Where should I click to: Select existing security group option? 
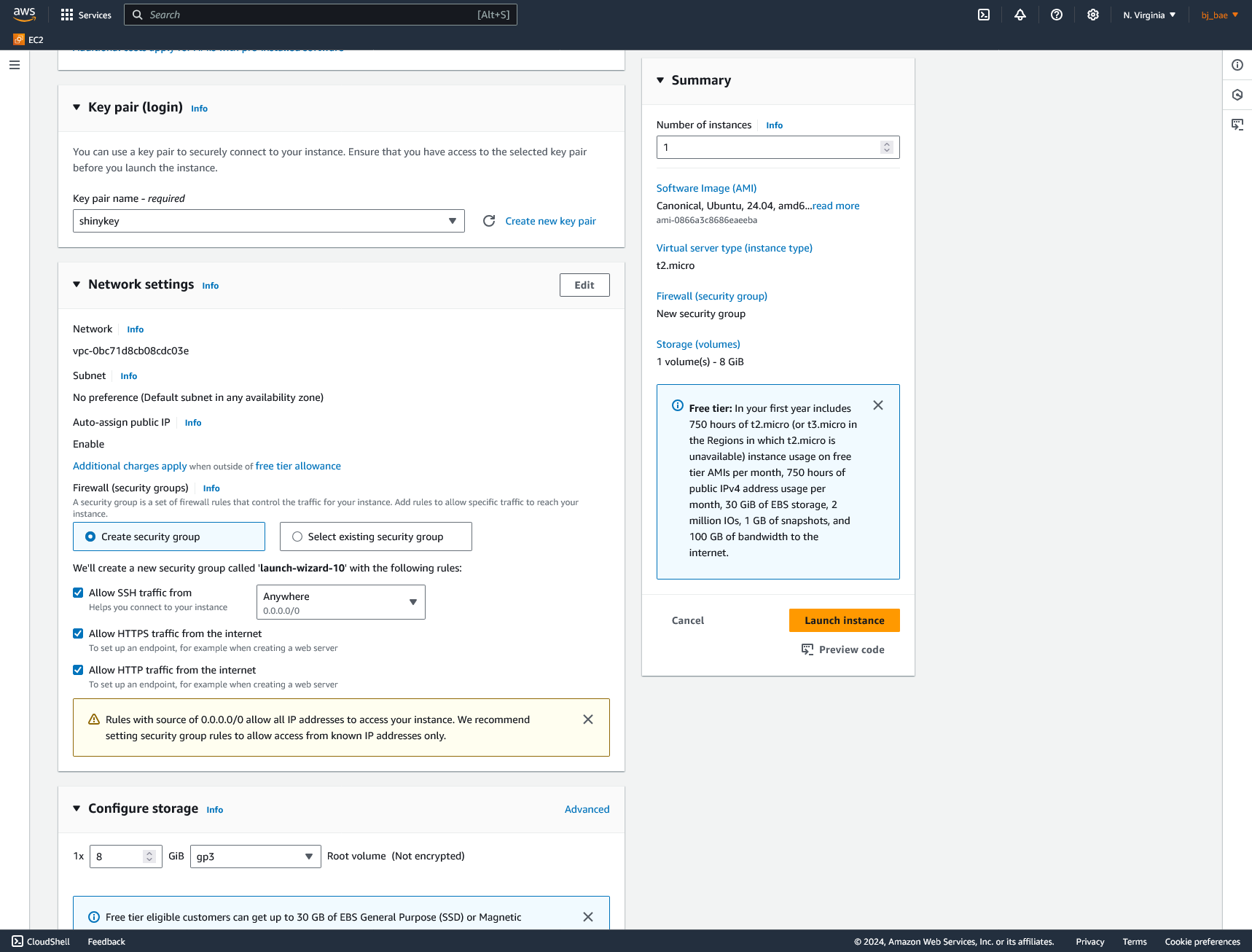point(297,536)
